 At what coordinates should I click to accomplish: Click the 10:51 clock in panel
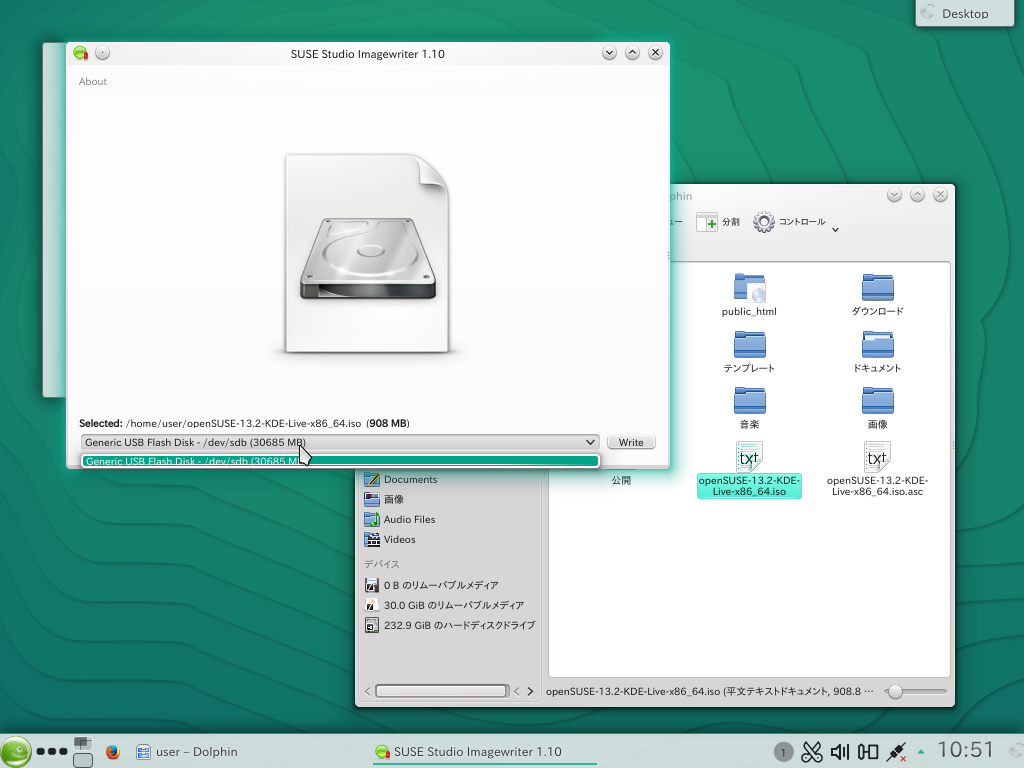coord(966,750)
